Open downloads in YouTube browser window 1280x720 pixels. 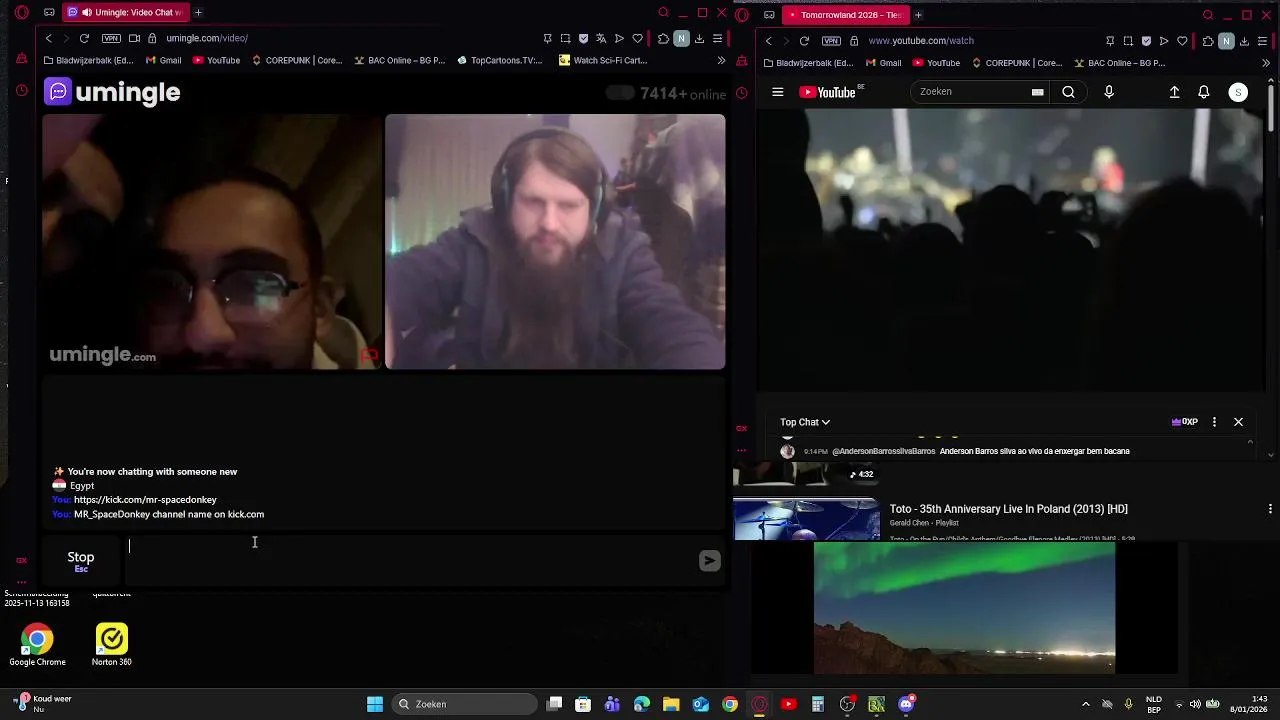click(1244, 41)
